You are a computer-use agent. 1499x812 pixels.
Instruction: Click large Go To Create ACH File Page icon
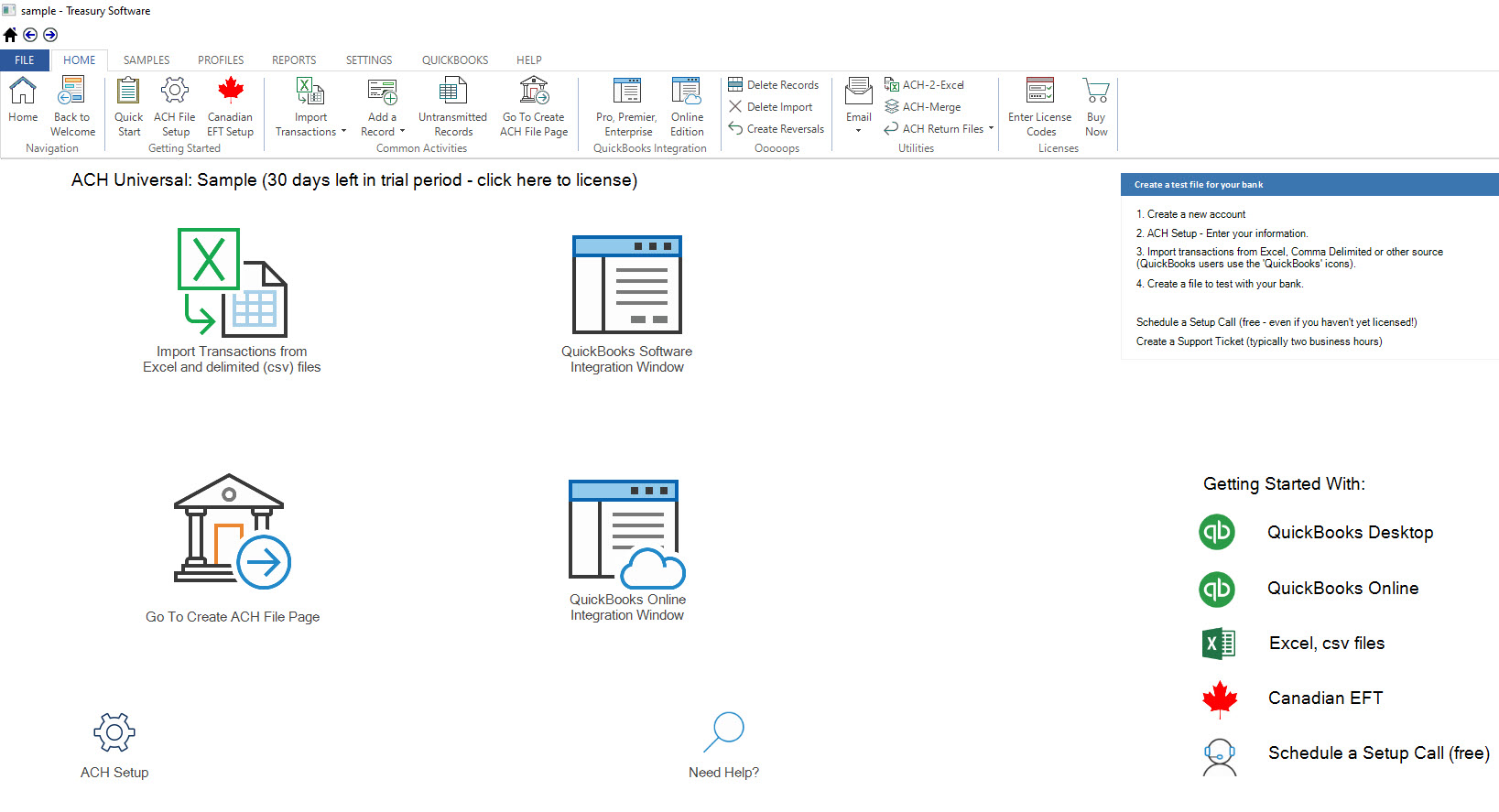(x=233, y=532)
